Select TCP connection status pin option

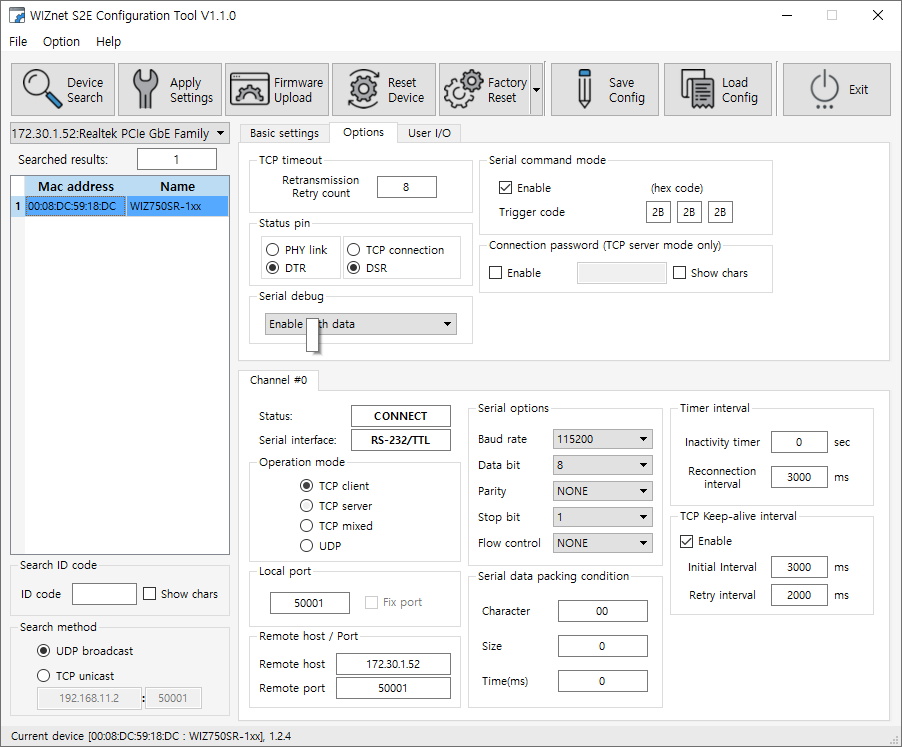[354, 250]
